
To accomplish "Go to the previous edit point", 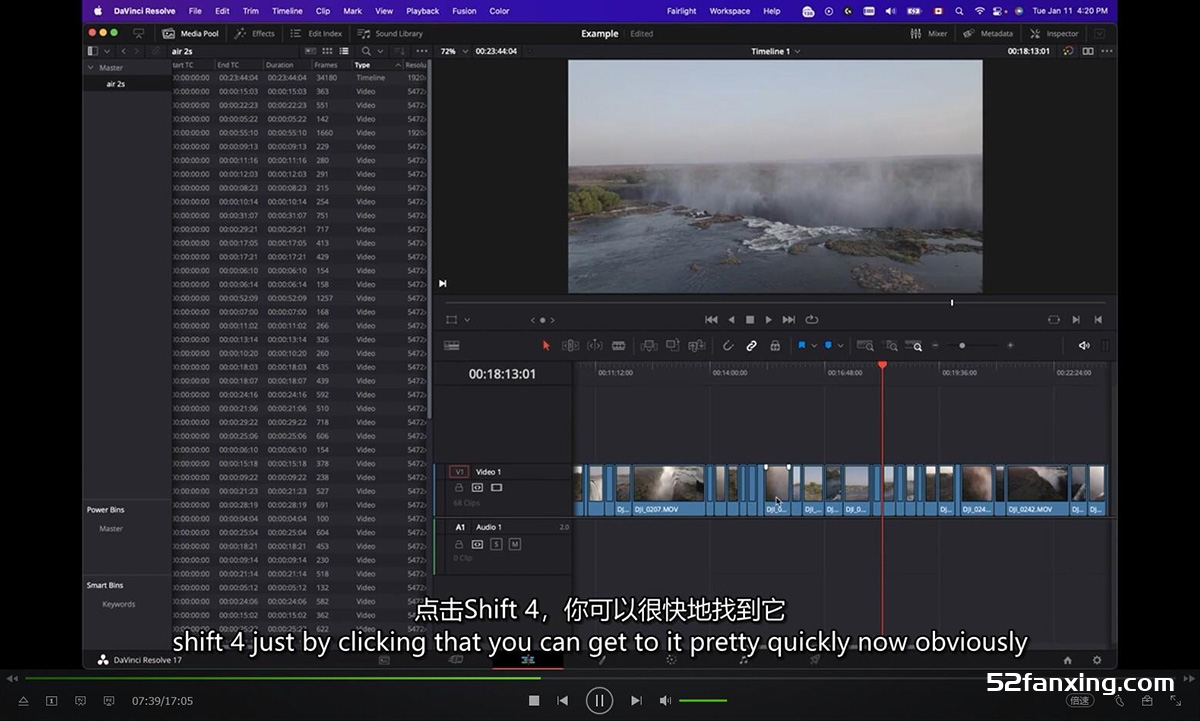I will (1098, 320).
